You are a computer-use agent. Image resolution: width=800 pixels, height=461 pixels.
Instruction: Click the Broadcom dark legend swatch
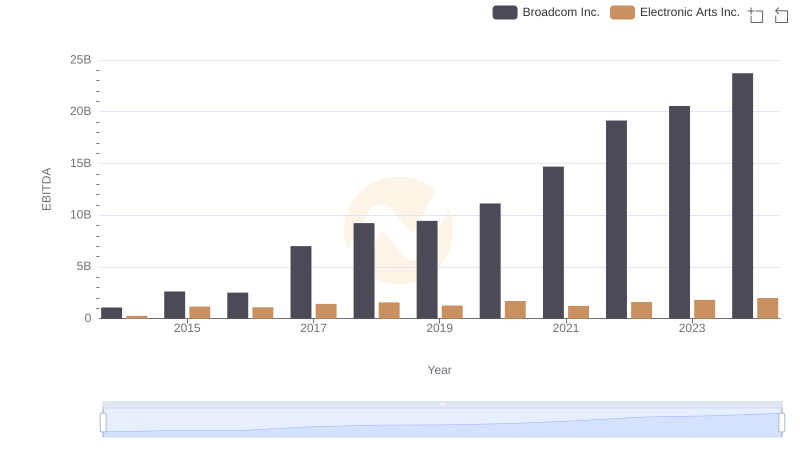[505, 12]
